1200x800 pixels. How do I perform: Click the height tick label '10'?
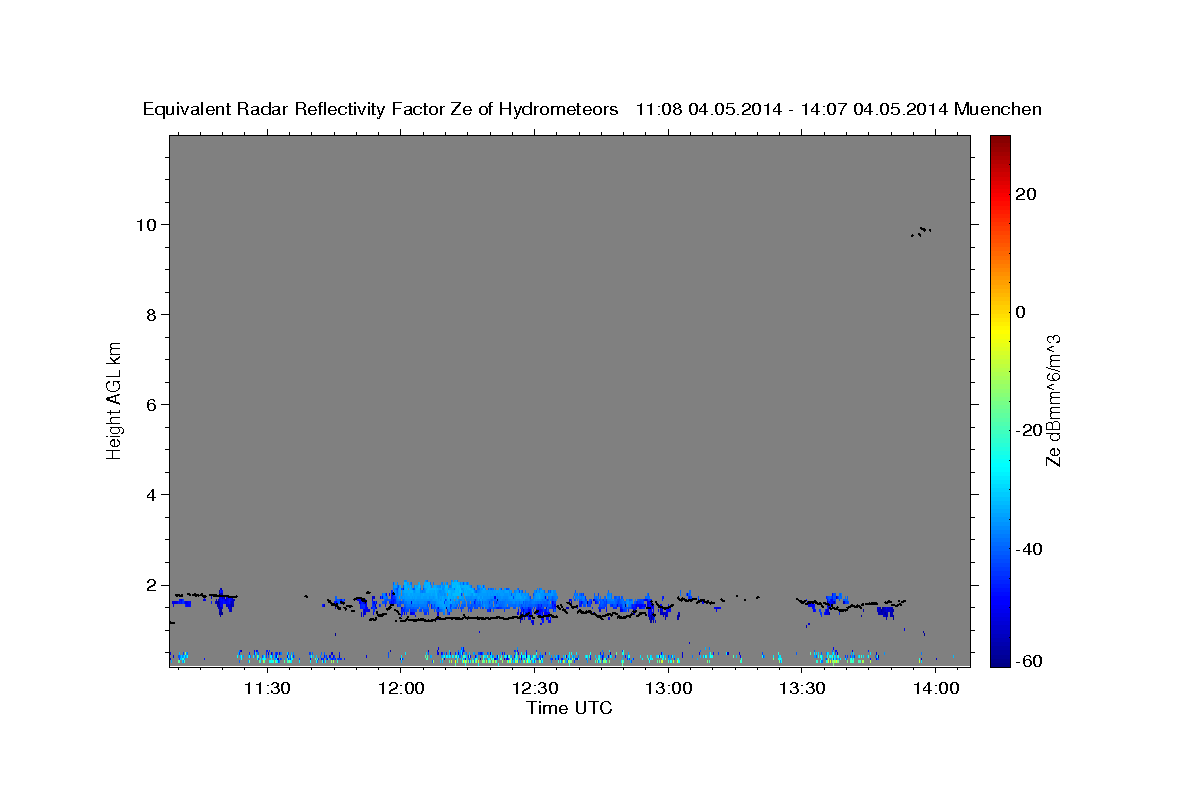[148, 224]
